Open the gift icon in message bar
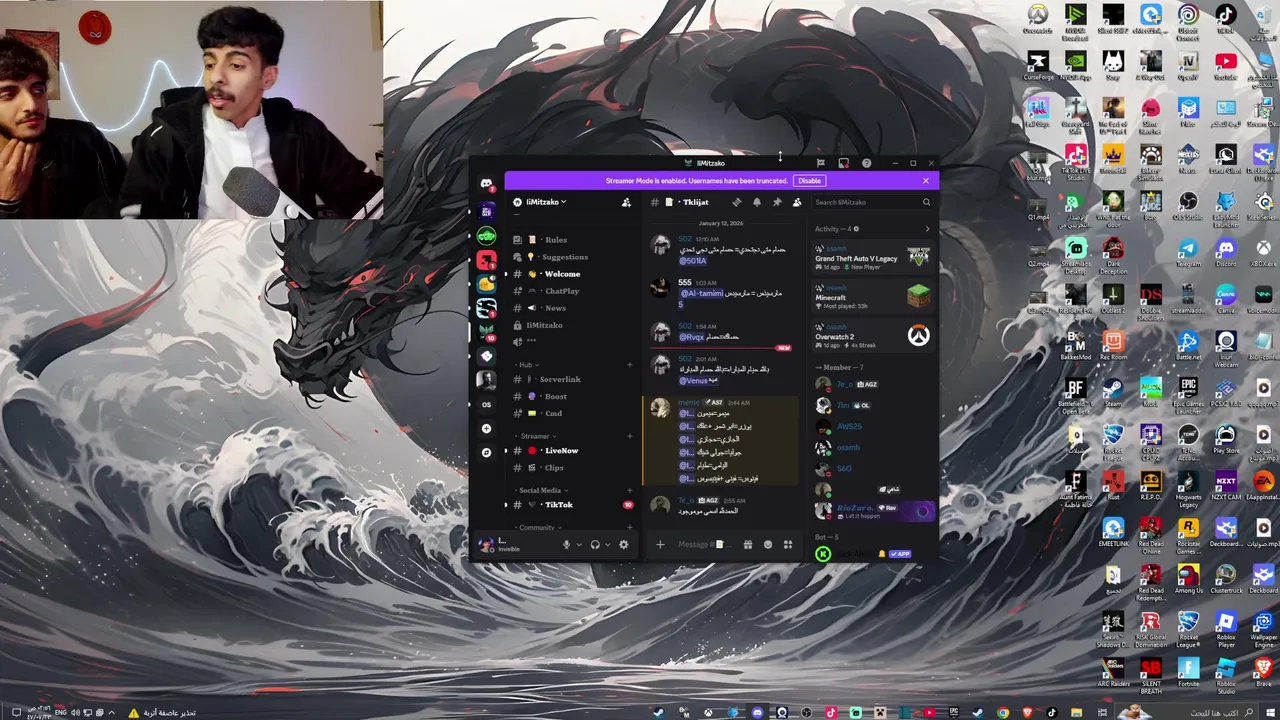Screen dimensions: 1280x720 point(747,544)
